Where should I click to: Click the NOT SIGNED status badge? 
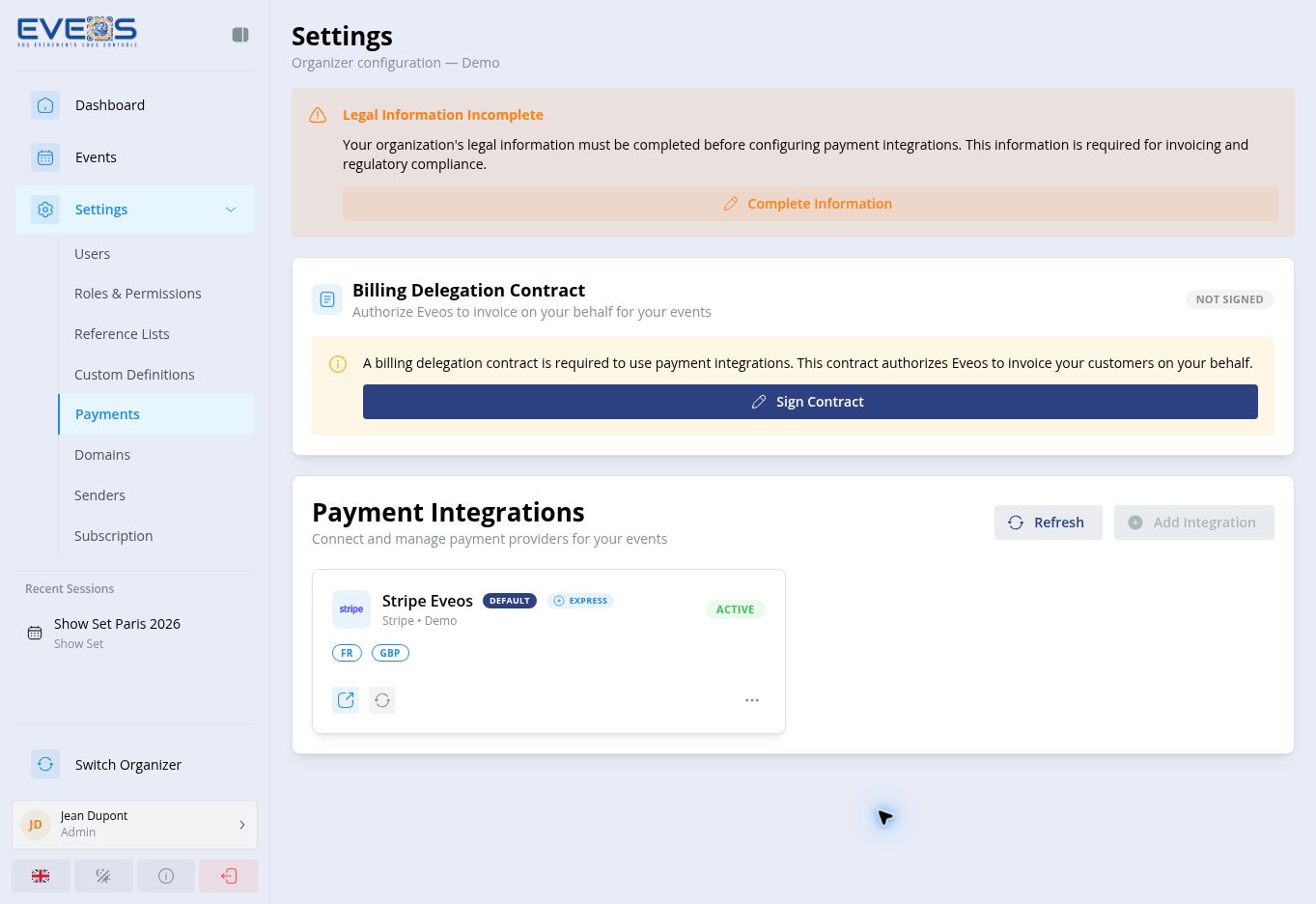(x=1229, y=299)
